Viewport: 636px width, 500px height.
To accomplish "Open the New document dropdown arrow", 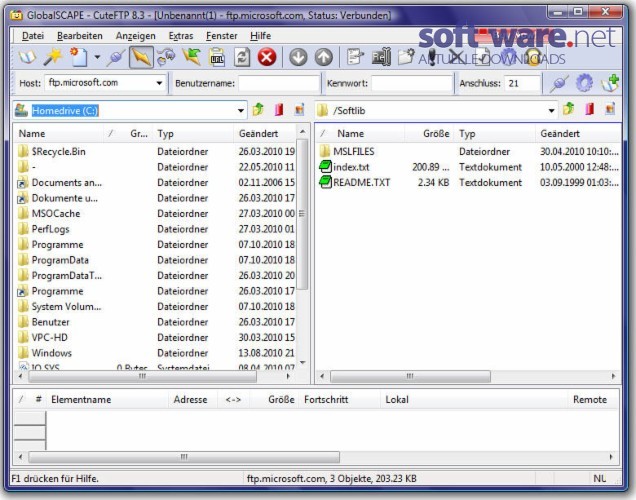I will pos(97,57).
